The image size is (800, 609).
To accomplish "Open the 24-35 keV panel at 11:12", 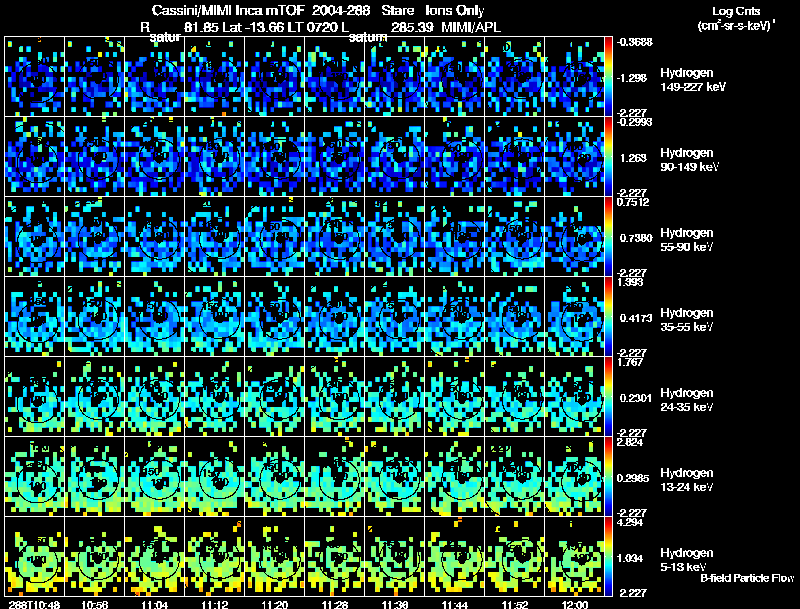I will [x=215, y=397].
